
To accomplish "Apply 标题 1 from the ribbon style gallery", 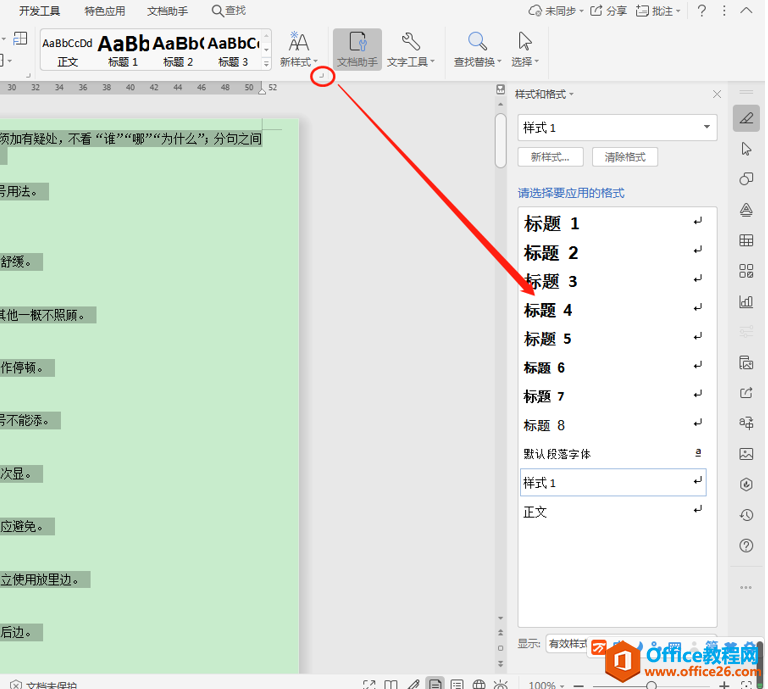I will (123, 50).
